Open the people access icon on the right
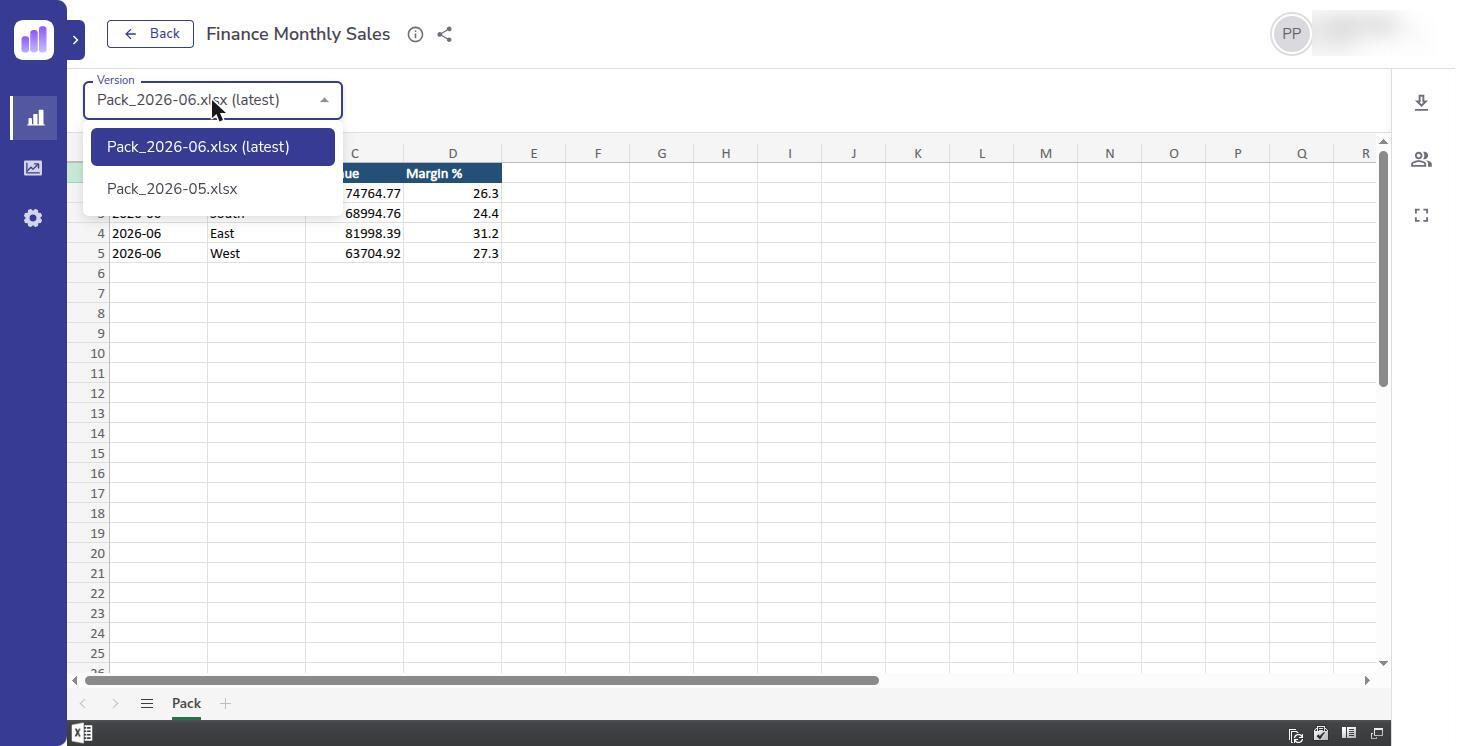The image size is (1470, 746). tap(1421, 159)
